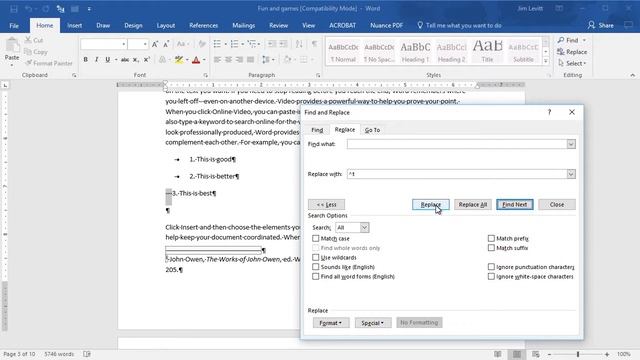Open the File menu
640x360 pixels.
pyautogui.click(x=14, y=25)
